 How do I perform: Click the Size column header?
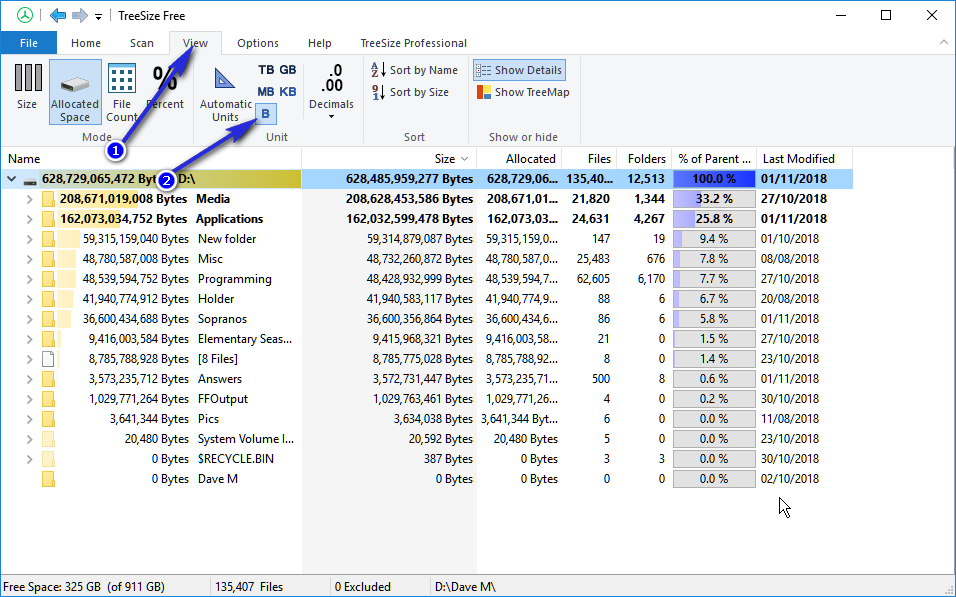[x=389, y=159]
